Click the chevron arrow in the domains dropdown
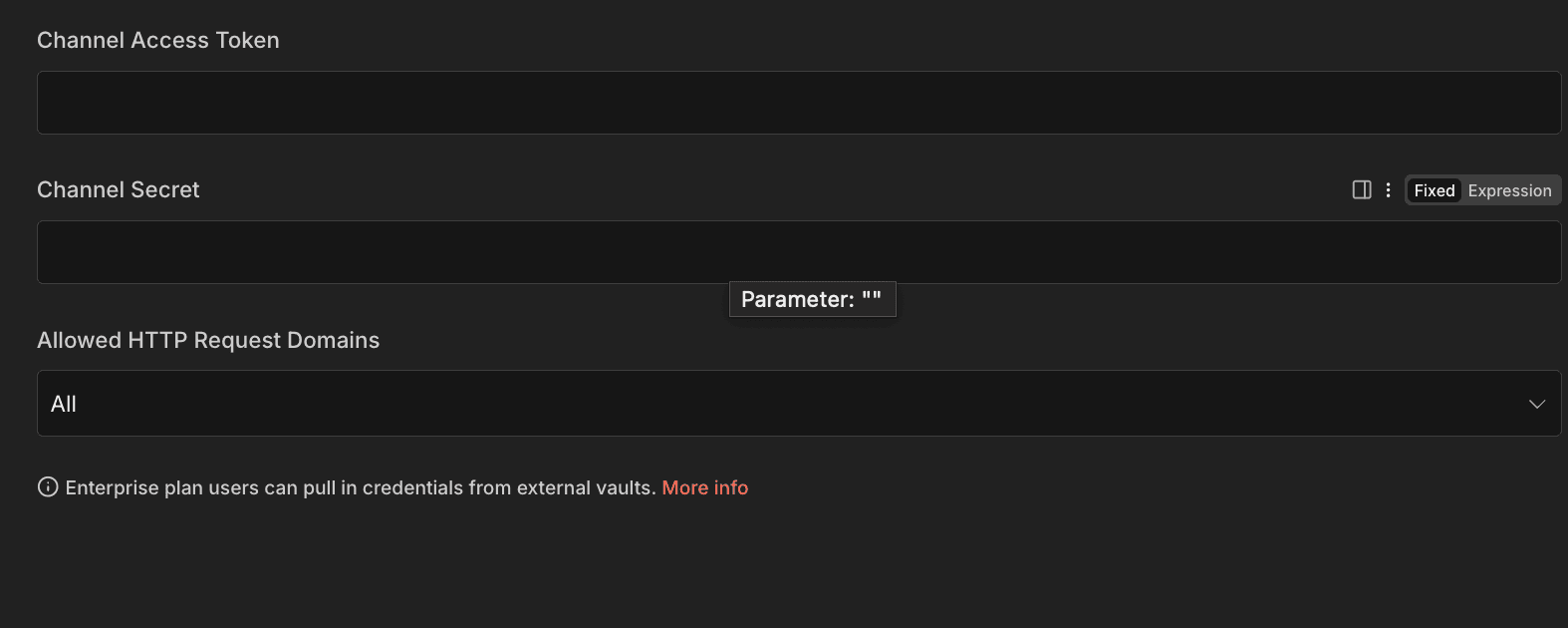1568x628 pixels. [1536, 404]
